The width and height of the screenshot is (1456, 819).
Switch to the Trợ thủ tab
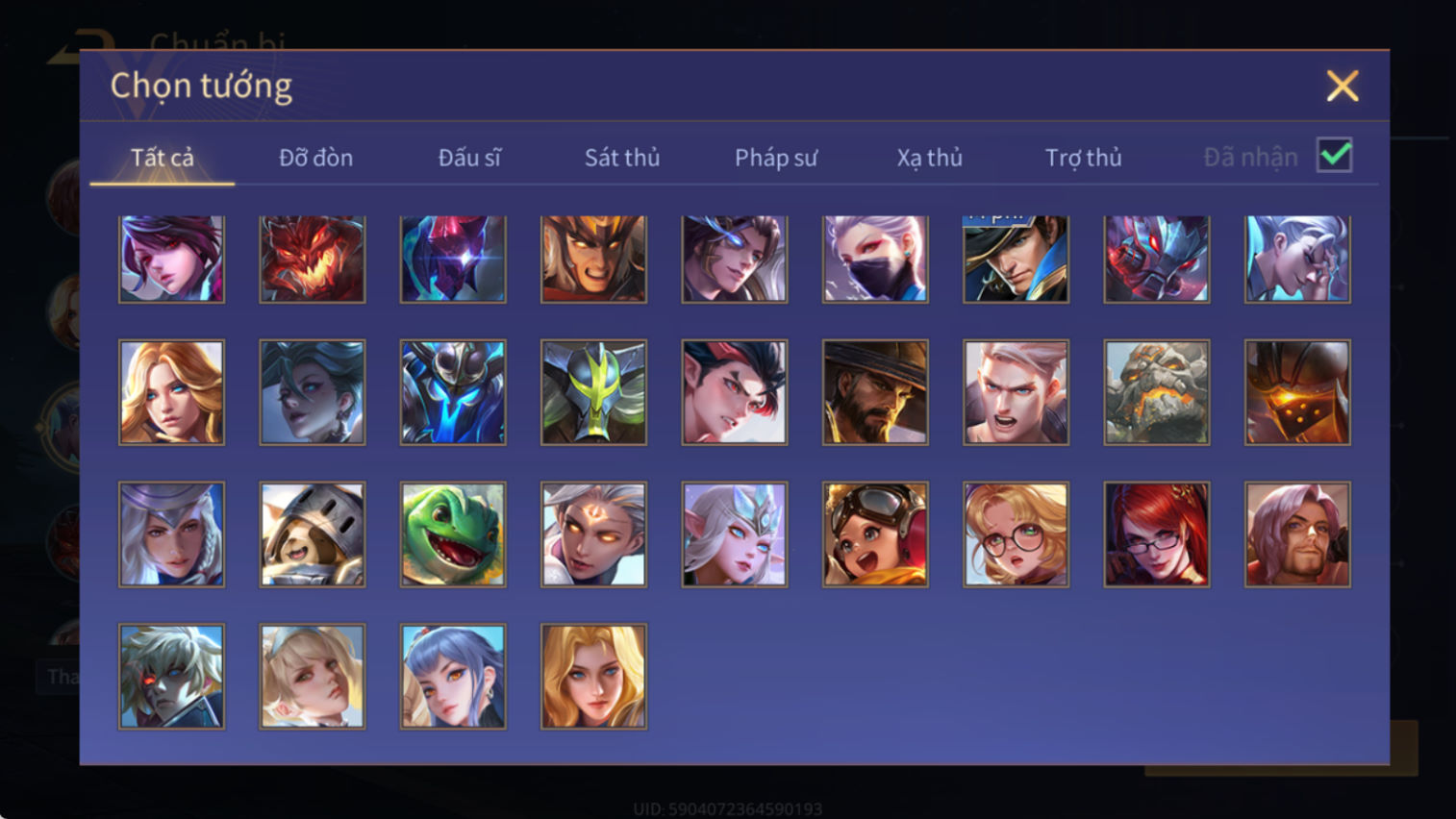(x=1083, y=158)
